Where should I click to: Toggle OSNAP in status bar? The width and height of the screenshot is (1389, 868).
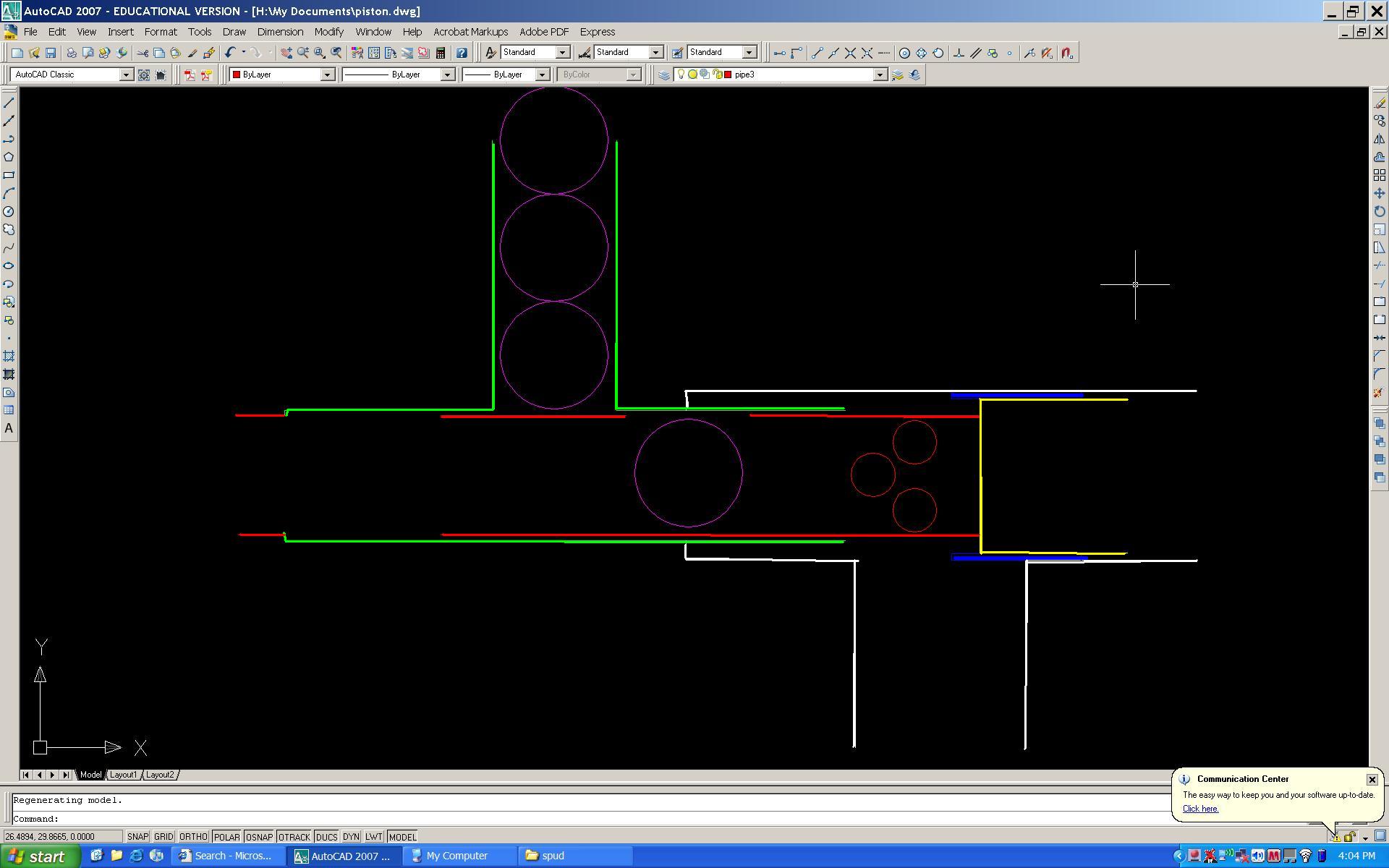point(258,837)
